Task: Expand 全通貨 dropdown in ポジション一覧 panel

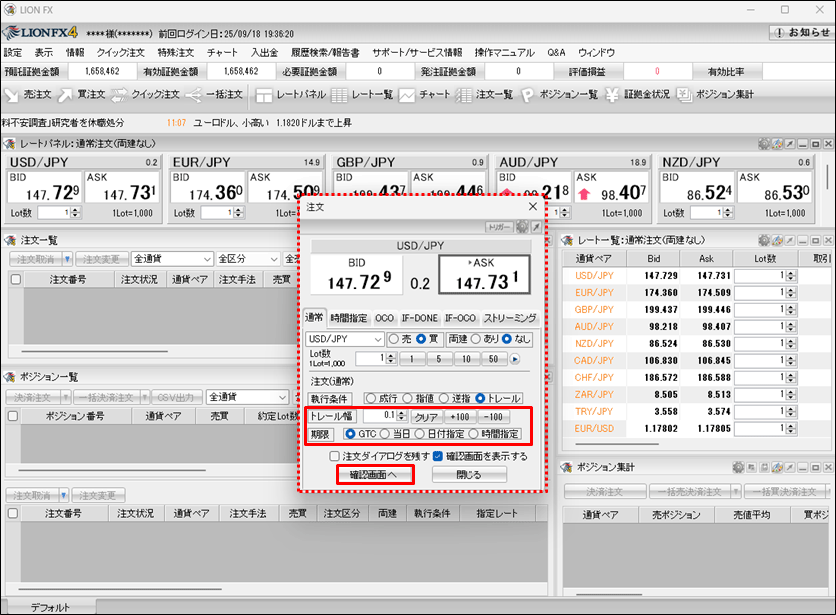Action: (x=281, y=397)
